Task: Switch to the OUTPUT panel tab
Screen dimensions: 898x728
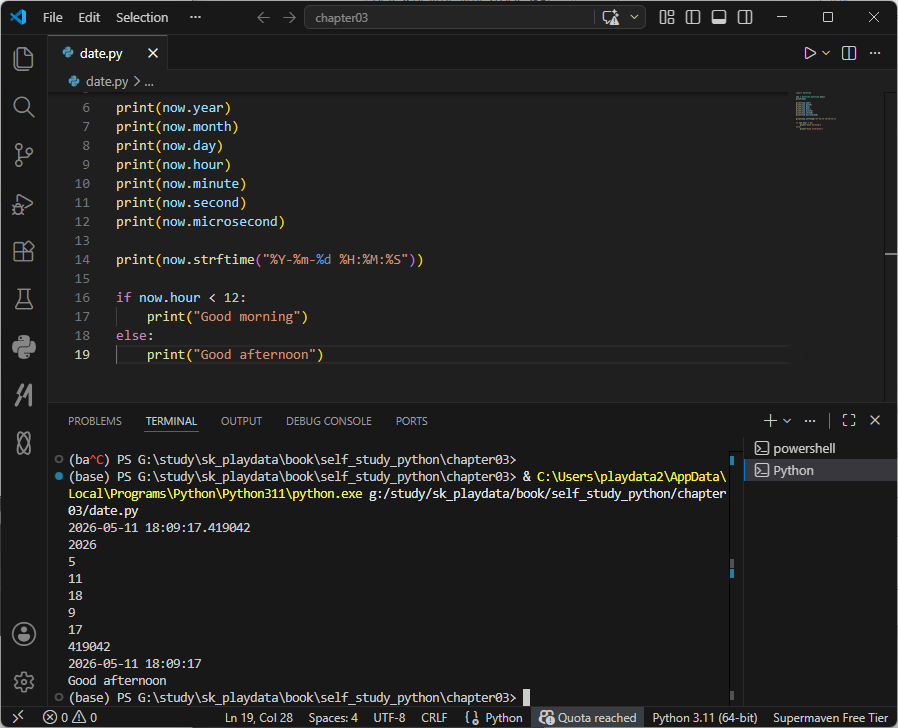Action: (x=241, y=421)
